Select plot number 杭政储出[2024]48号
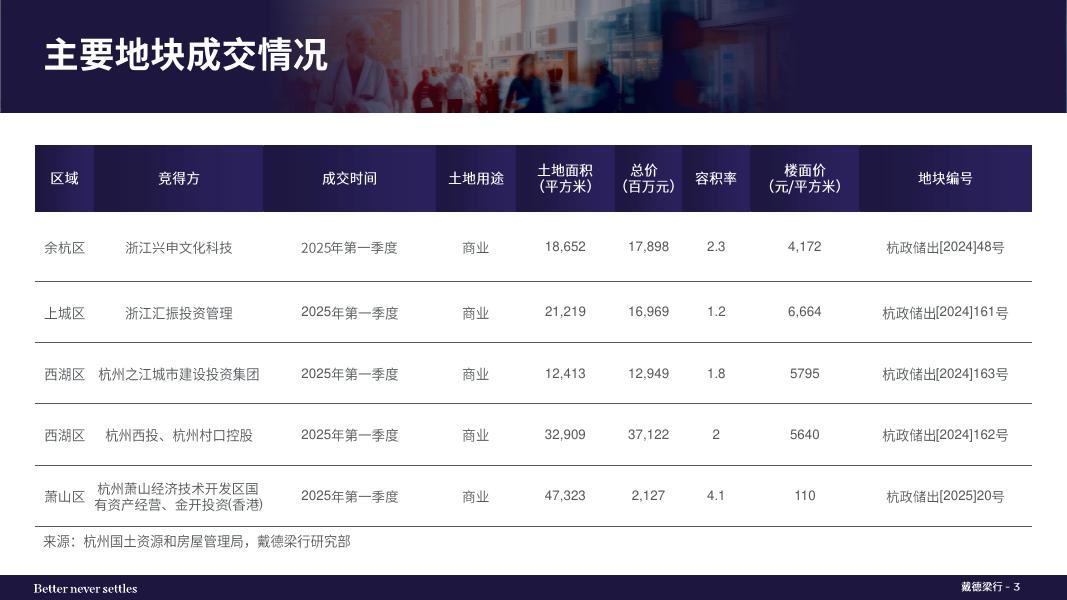This screenshot has width=1067, height=600. (x=945, y=248)
